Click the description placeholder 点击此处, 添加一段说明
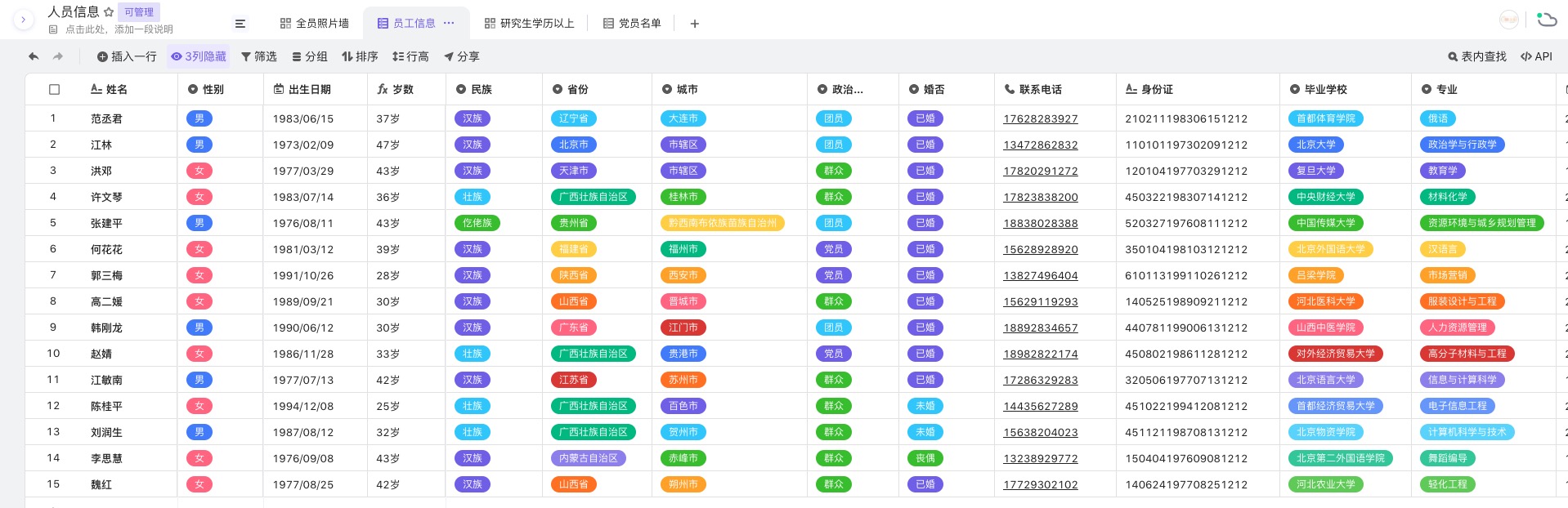The image size is (1568, 508). (119, 29)
